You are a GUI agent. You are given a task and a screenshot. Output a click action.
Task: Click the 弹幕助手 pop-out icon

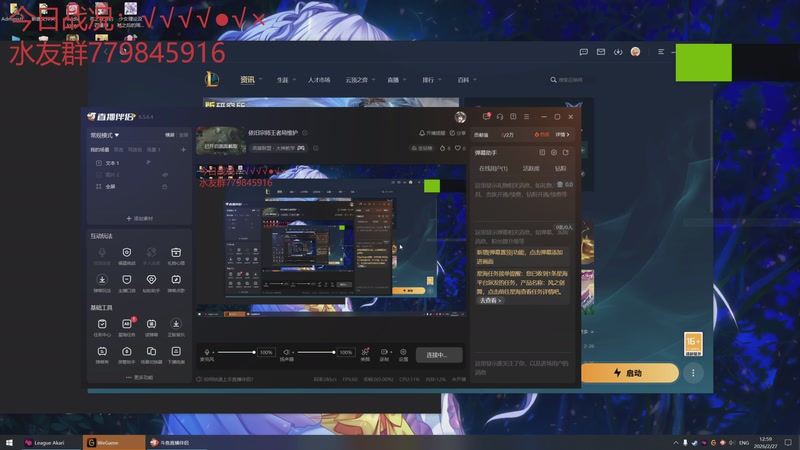pyautogui.click(x=566, y=153)
